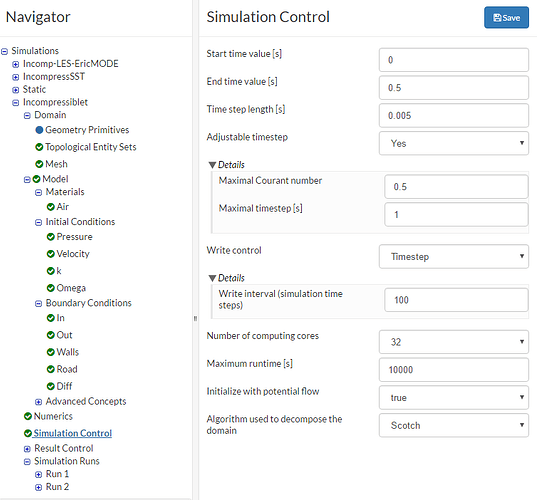The height and width of the screenshot is (500, 537).
Task: Click the green check next to Topological Entity Sets
Action: (x=39, y=147)
